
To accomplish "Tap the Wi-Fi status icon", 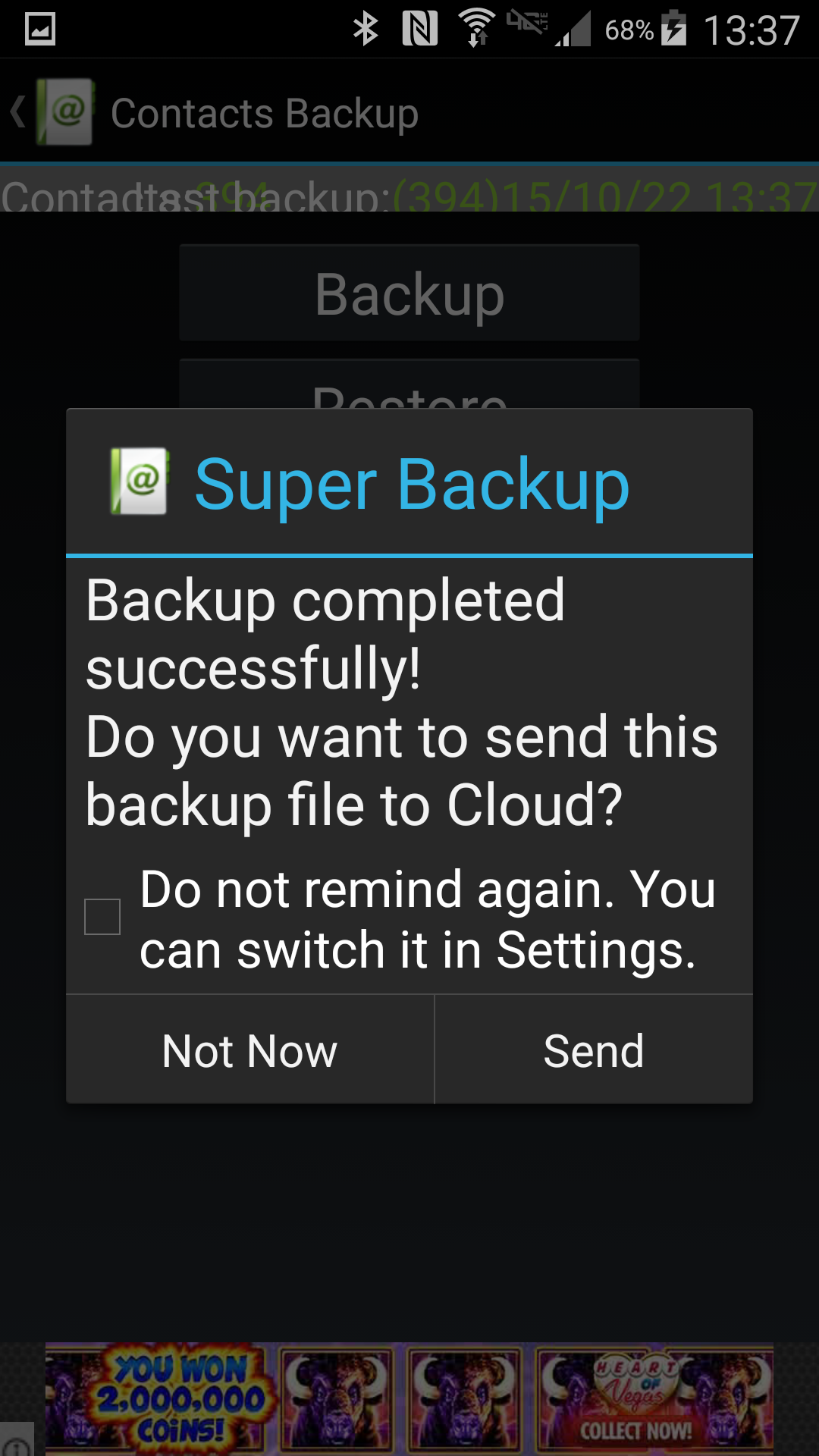I will point(476,28).
